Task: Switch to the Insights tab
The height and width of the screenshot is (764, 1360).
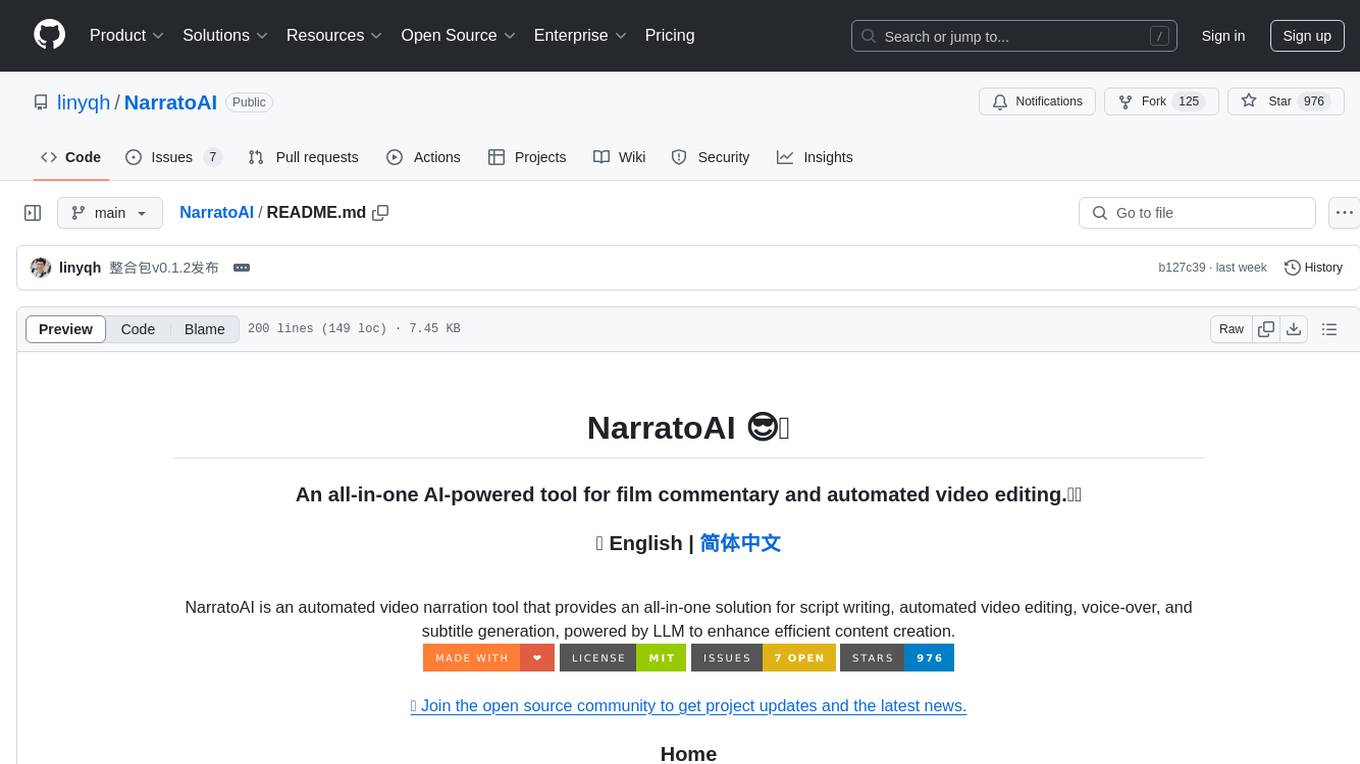Action: coord(815,157)
